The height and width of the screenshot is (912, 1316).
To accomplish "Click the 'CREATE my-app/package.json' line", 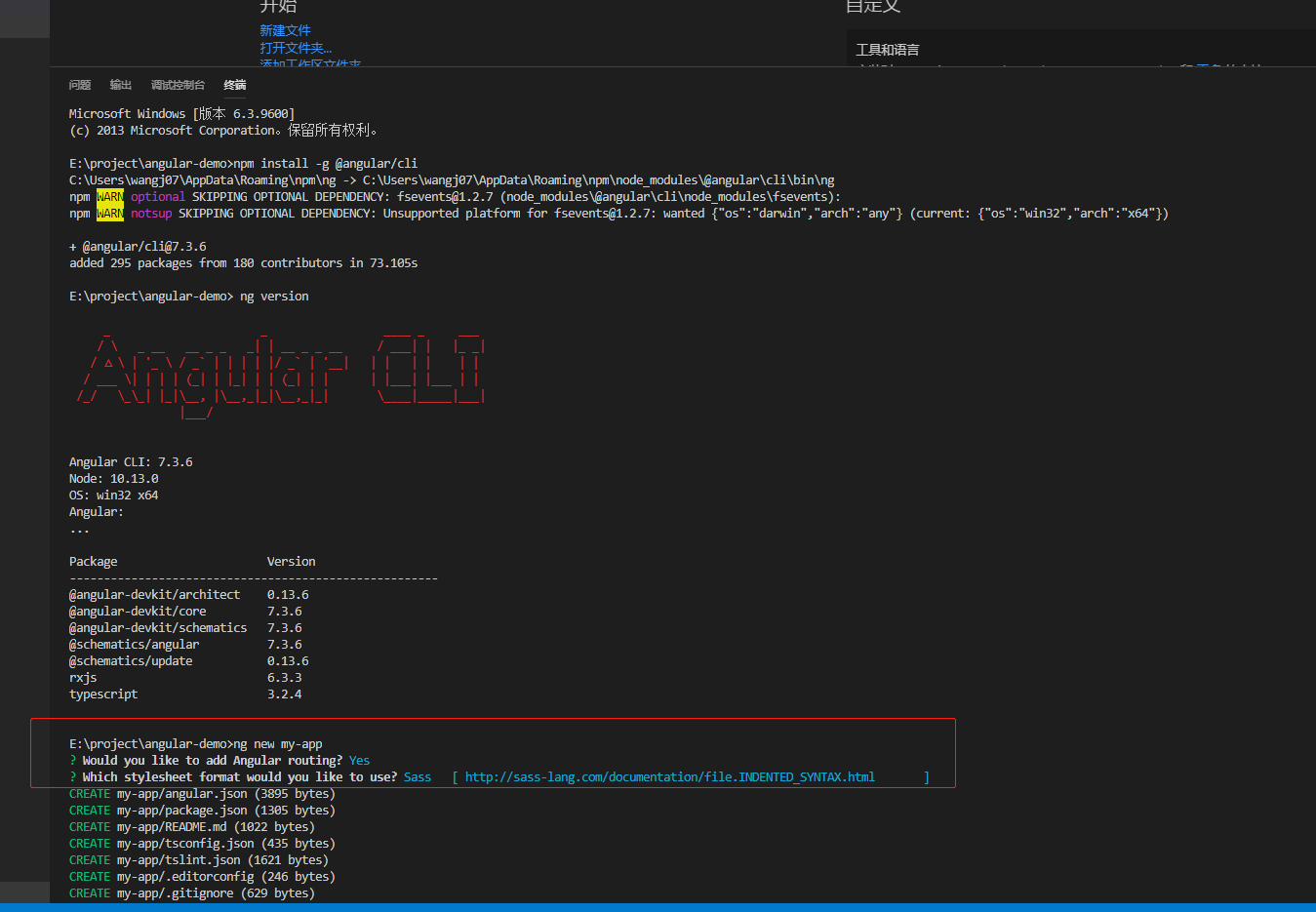I will pos(202,811).
